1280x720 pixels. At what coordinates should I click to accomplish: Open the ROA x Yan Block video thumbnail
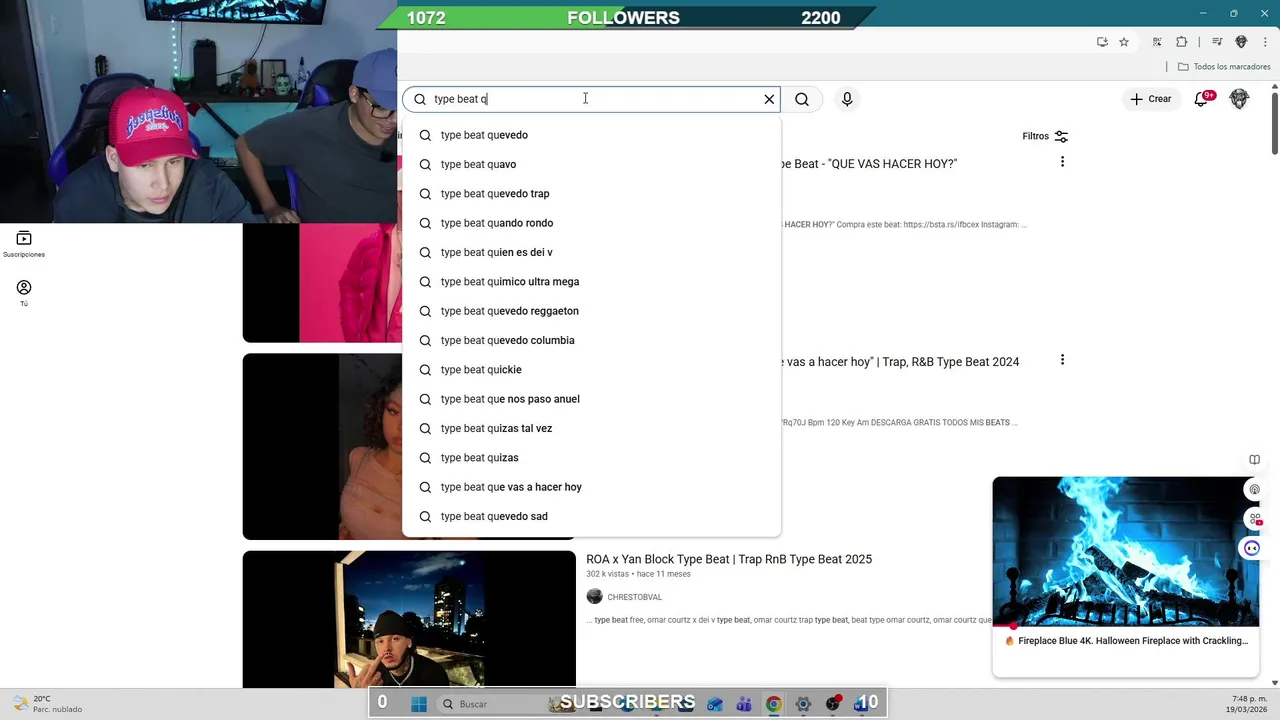(409, 619)
